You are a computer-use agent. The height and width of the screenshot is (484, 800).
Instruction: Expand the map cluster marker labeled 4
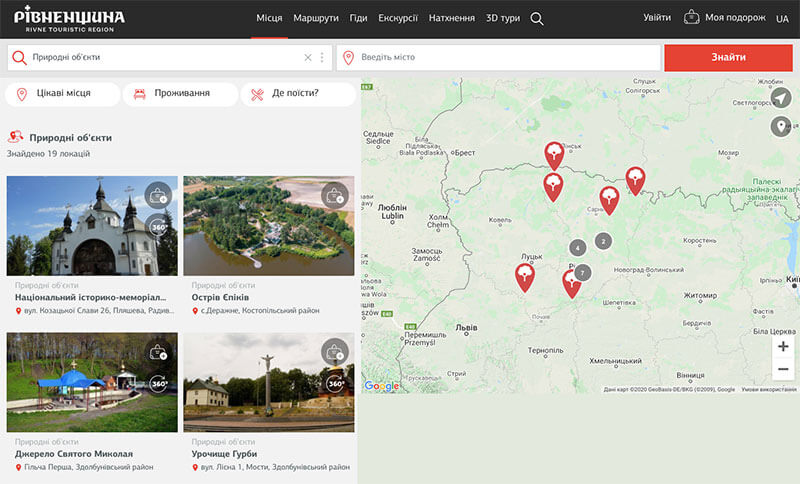point(577,248)
